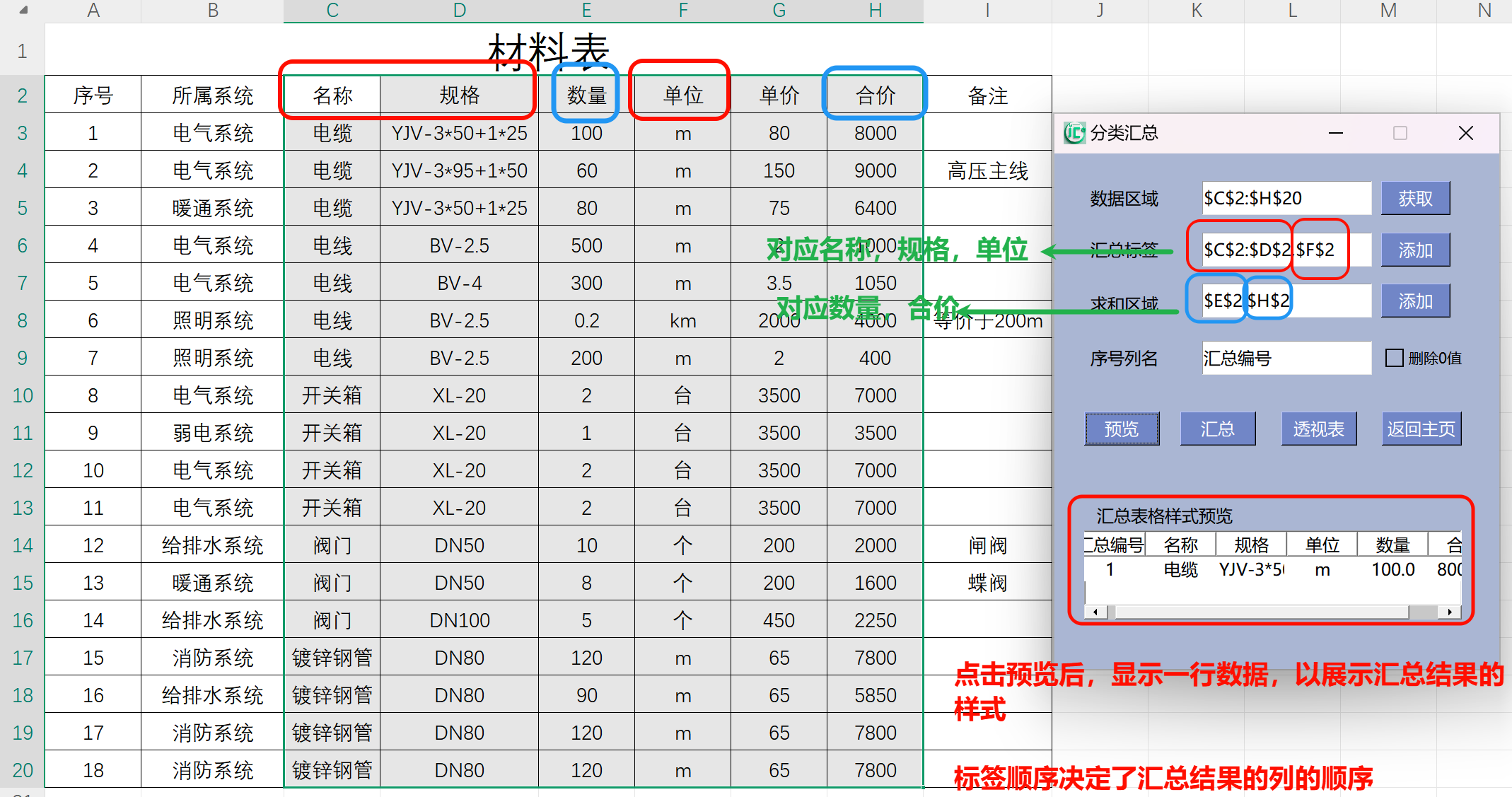The image size is (1512, 797).
Task: Click 获取 button beside 数据区域
Action: pos(1415,199)
